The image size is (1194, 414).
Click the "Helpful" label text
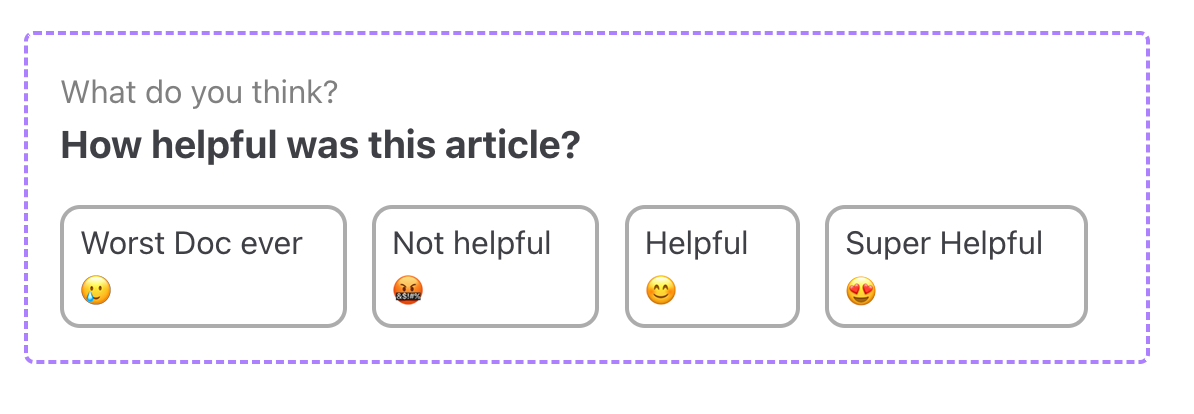pos(697,244)
